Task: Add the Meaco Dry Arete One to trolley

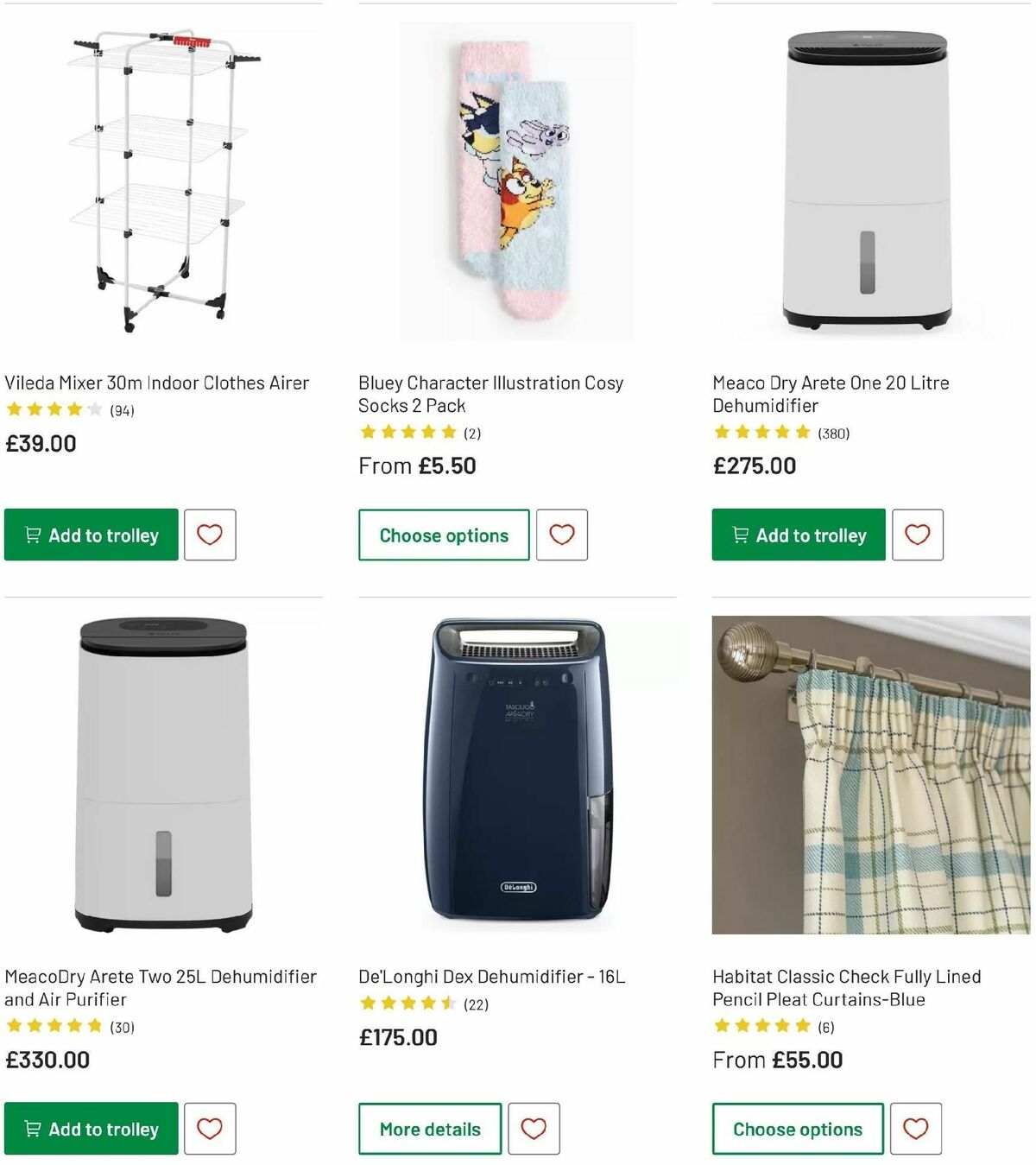Action: (796, 535)
